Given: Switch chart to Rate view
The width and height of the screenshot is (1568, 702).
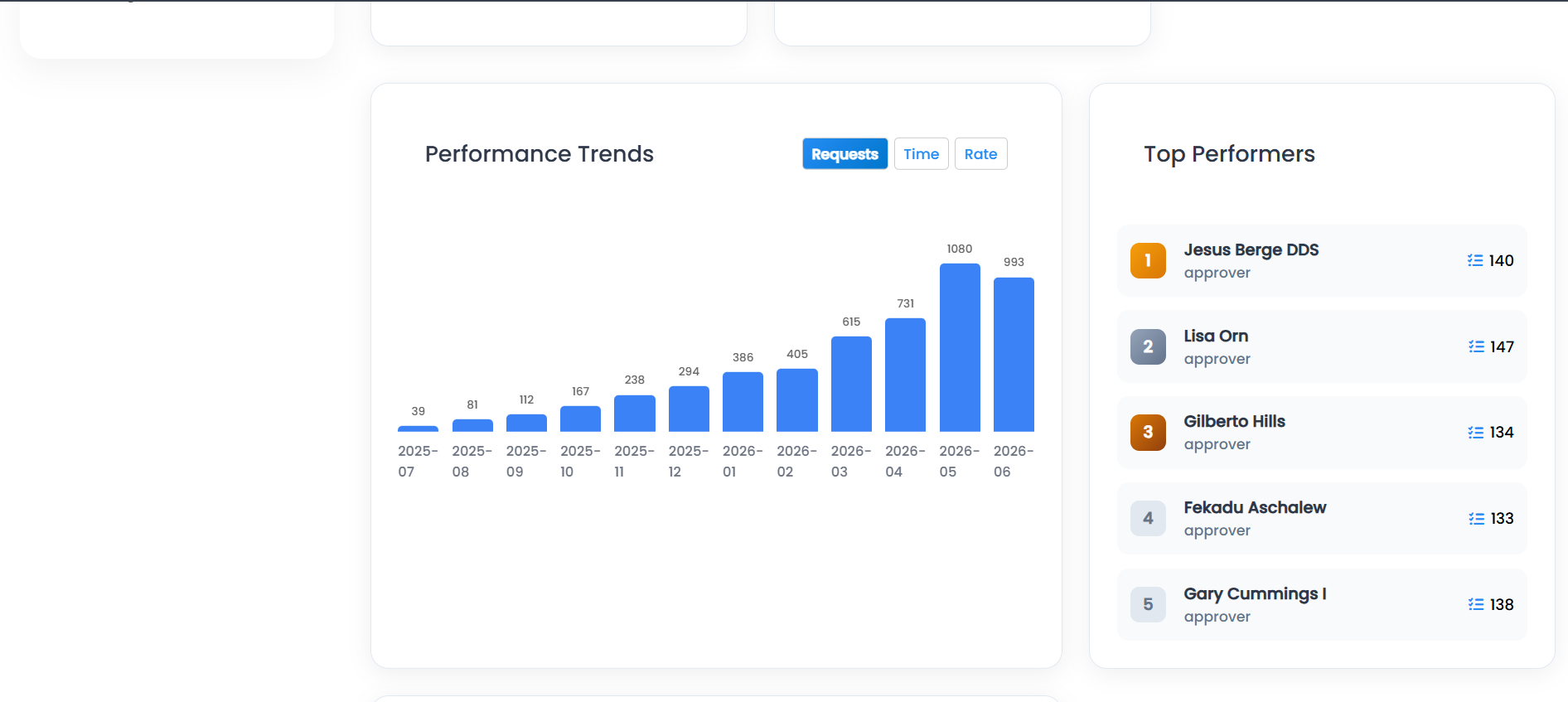Looking at the screenshot, I should [980, 154].
